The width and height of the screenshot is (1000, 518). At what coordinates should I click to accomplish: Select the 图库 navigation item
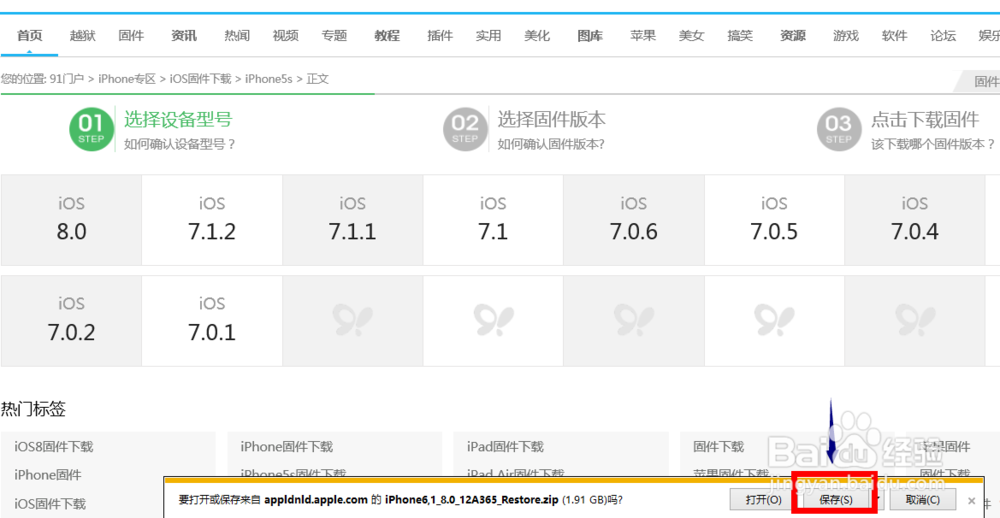click(x=591, y=36)
